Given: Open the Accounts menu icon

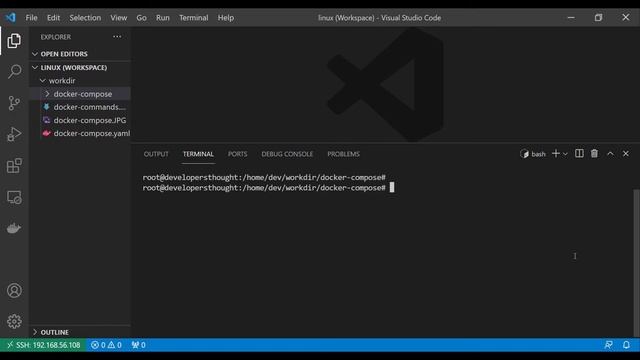Looking at the screenshot, I should 14,291.
